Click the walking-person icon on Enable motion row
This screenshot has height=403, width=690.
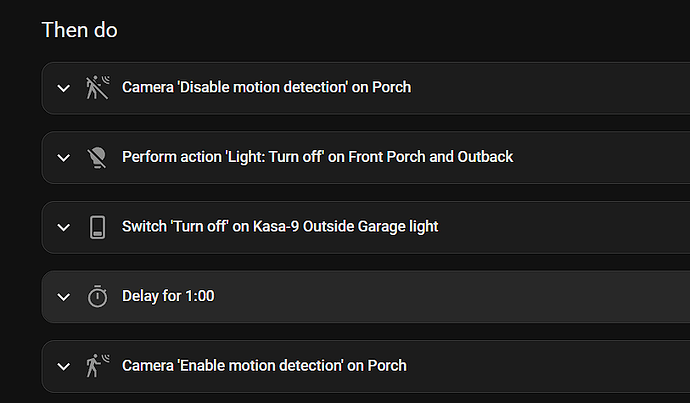98,366
